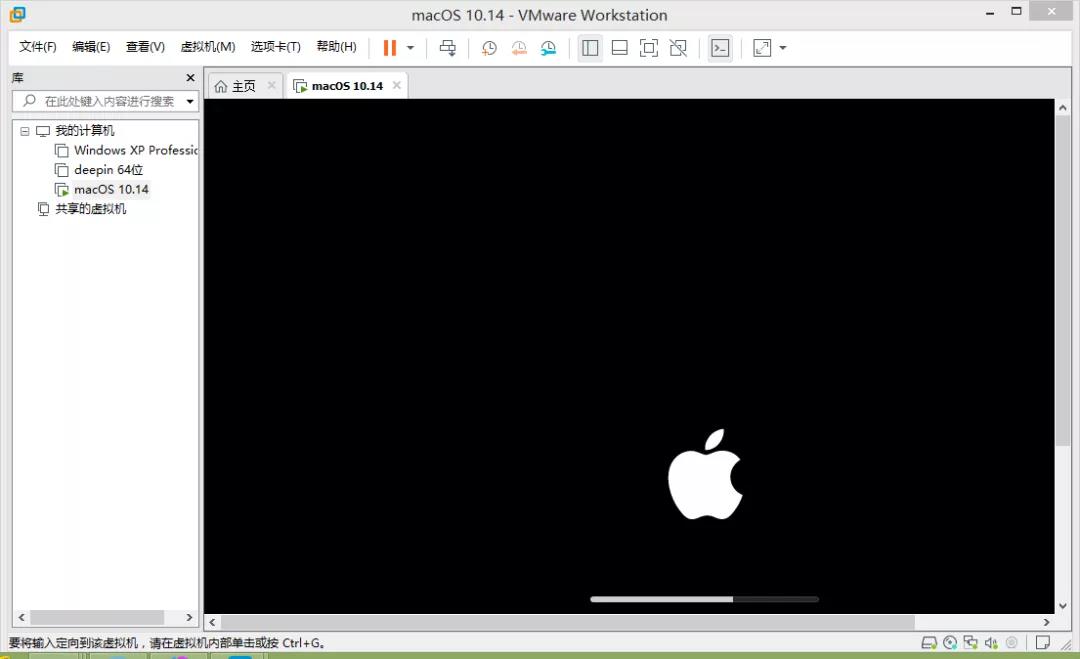The image size is (1080, 659).
Task: Click the macOS boot progress bar
Action: click(704, 599)
